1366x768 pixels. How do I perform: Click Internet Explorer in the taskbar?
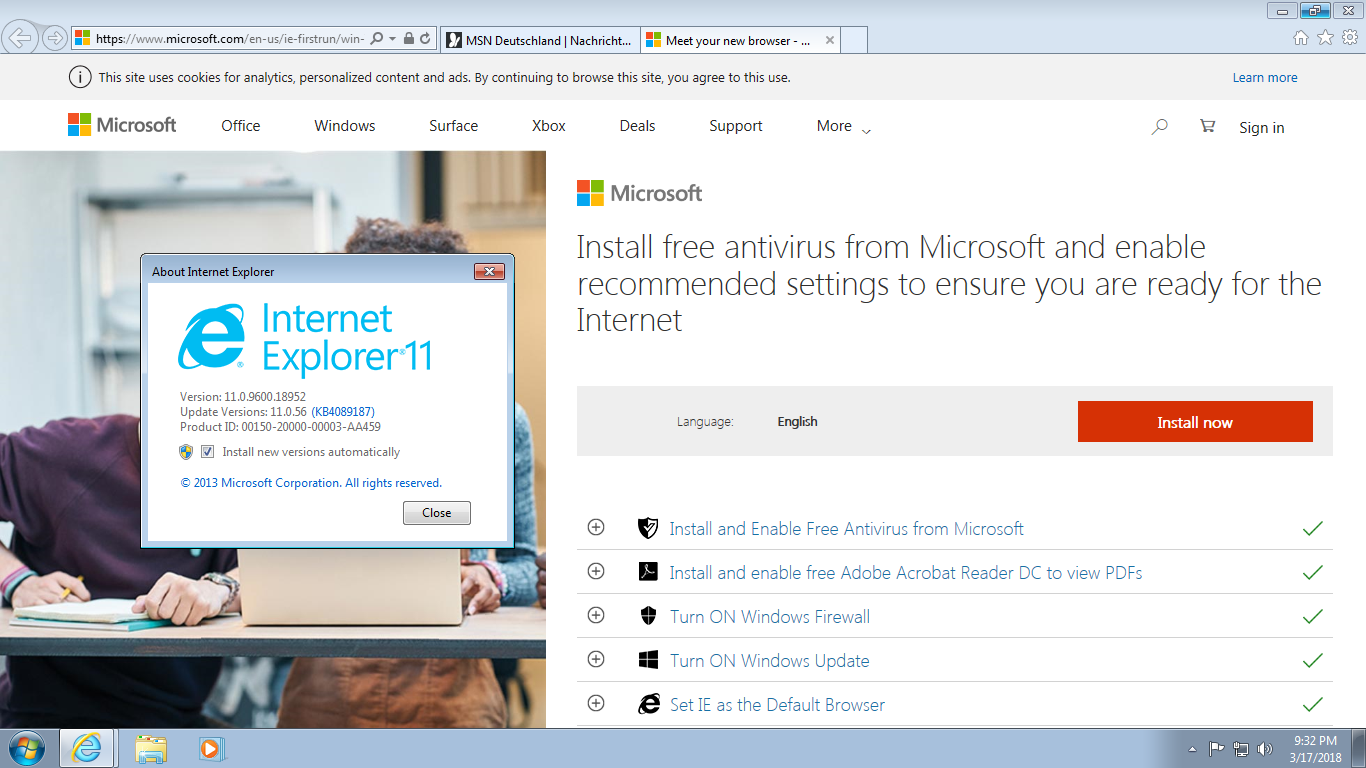click(87, 748)
